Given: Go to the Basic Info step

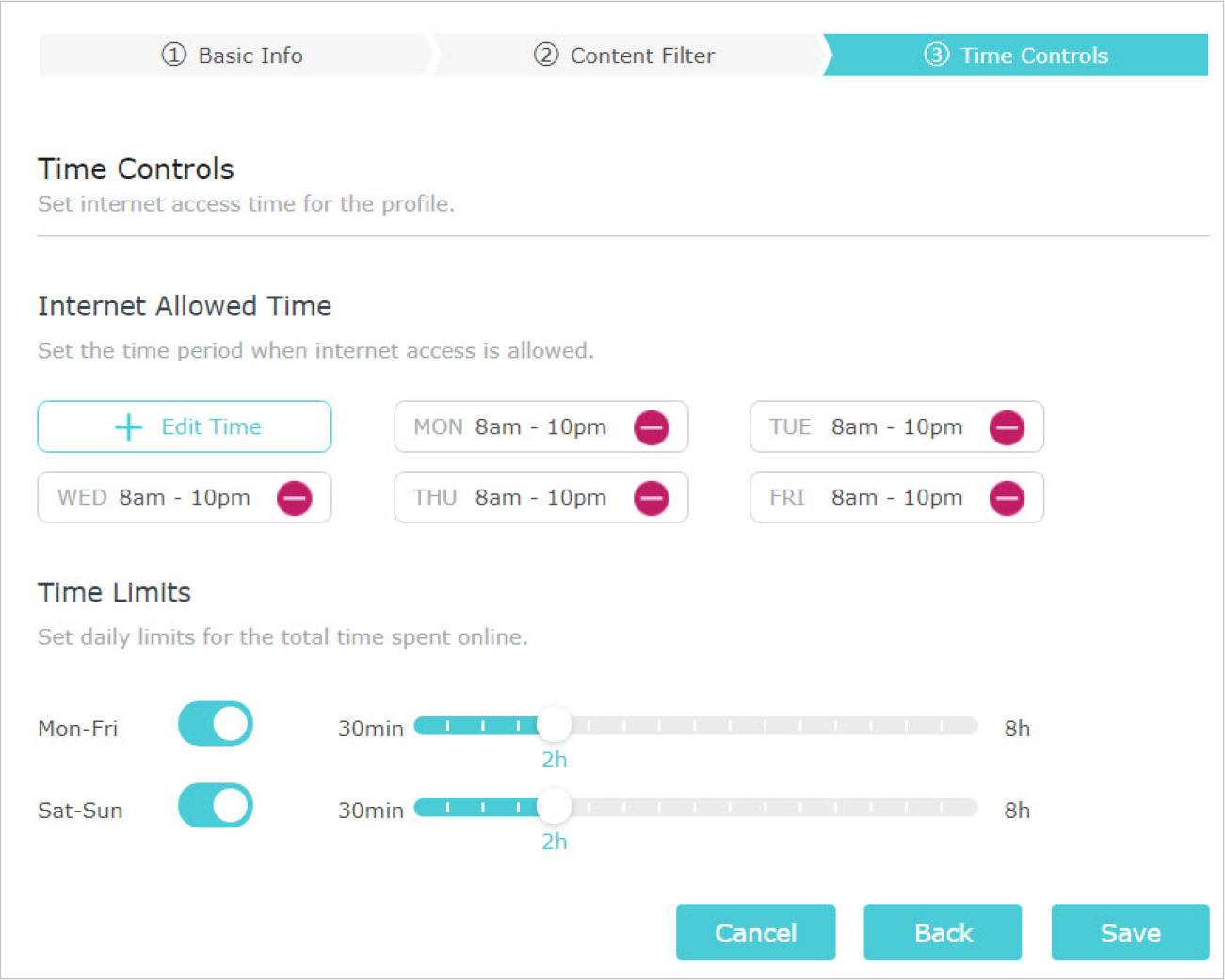Looking at the screenshot, I should tap(234, 56).
